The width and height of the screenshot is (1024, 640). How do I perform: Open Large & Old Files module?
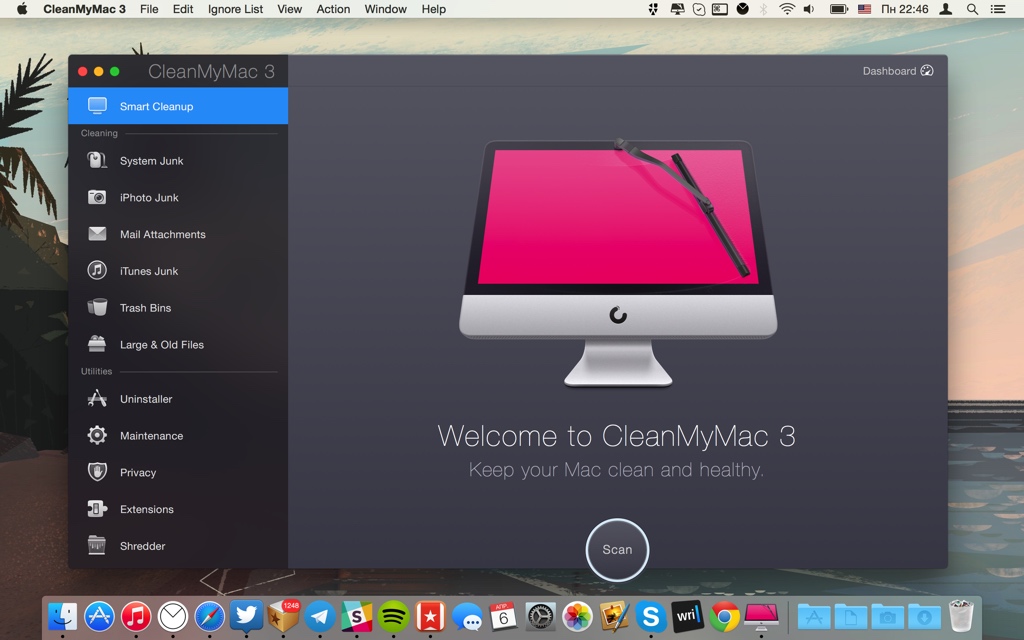point(161,345)
